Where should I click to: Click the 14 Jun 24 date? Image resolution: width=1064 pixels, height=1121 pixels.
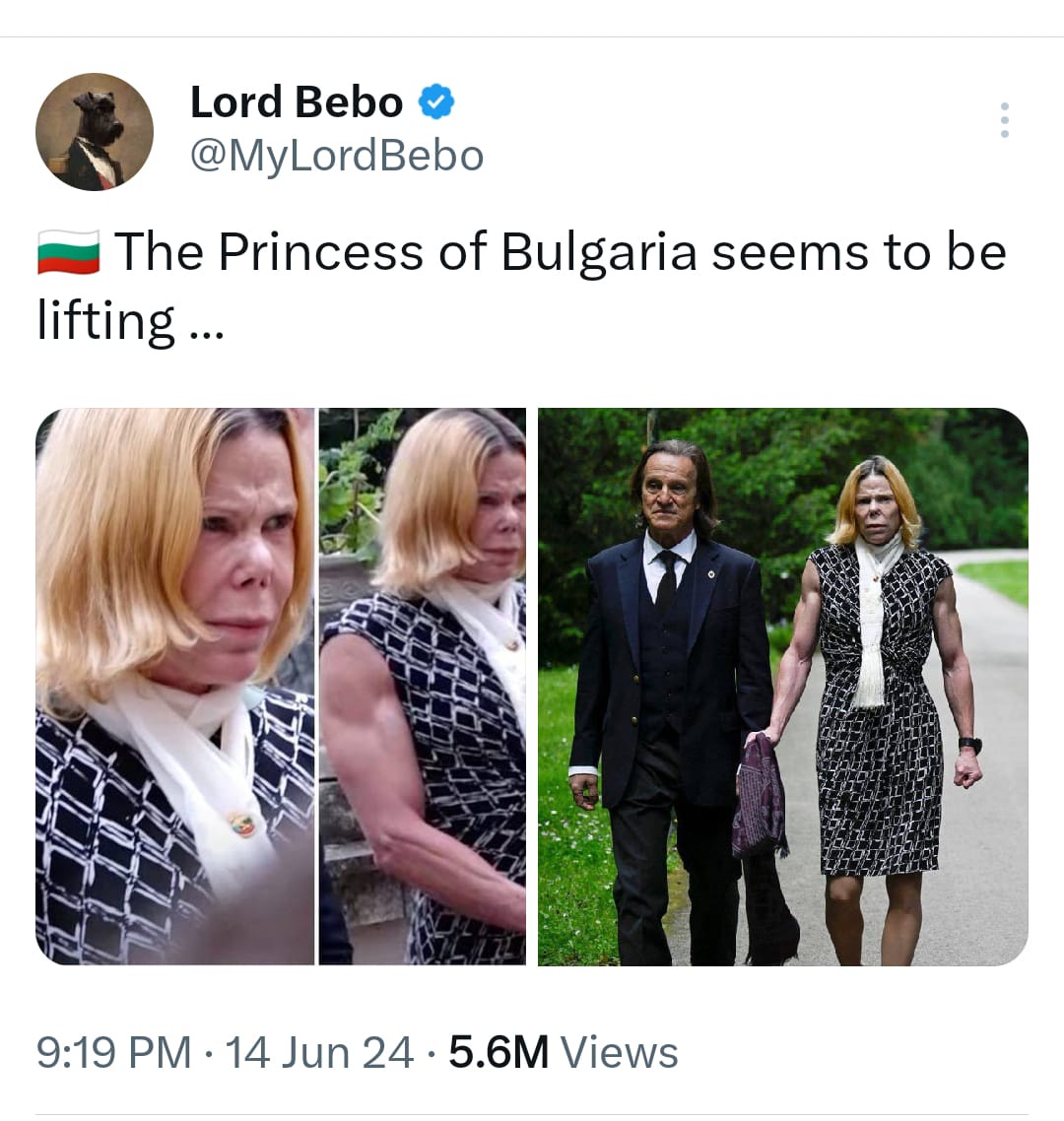pos(319,1052)
